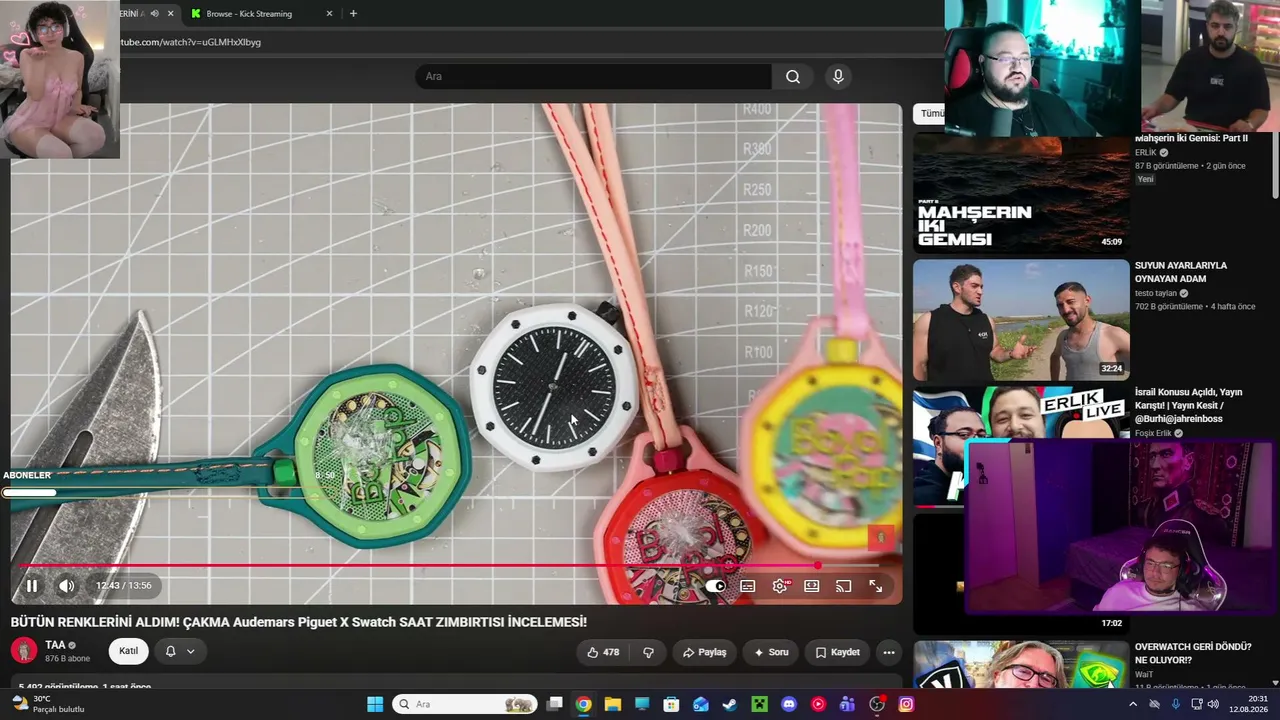Open the Paylaş share dialog
The height and width of the screenshot is (720, 1280).
704,652
